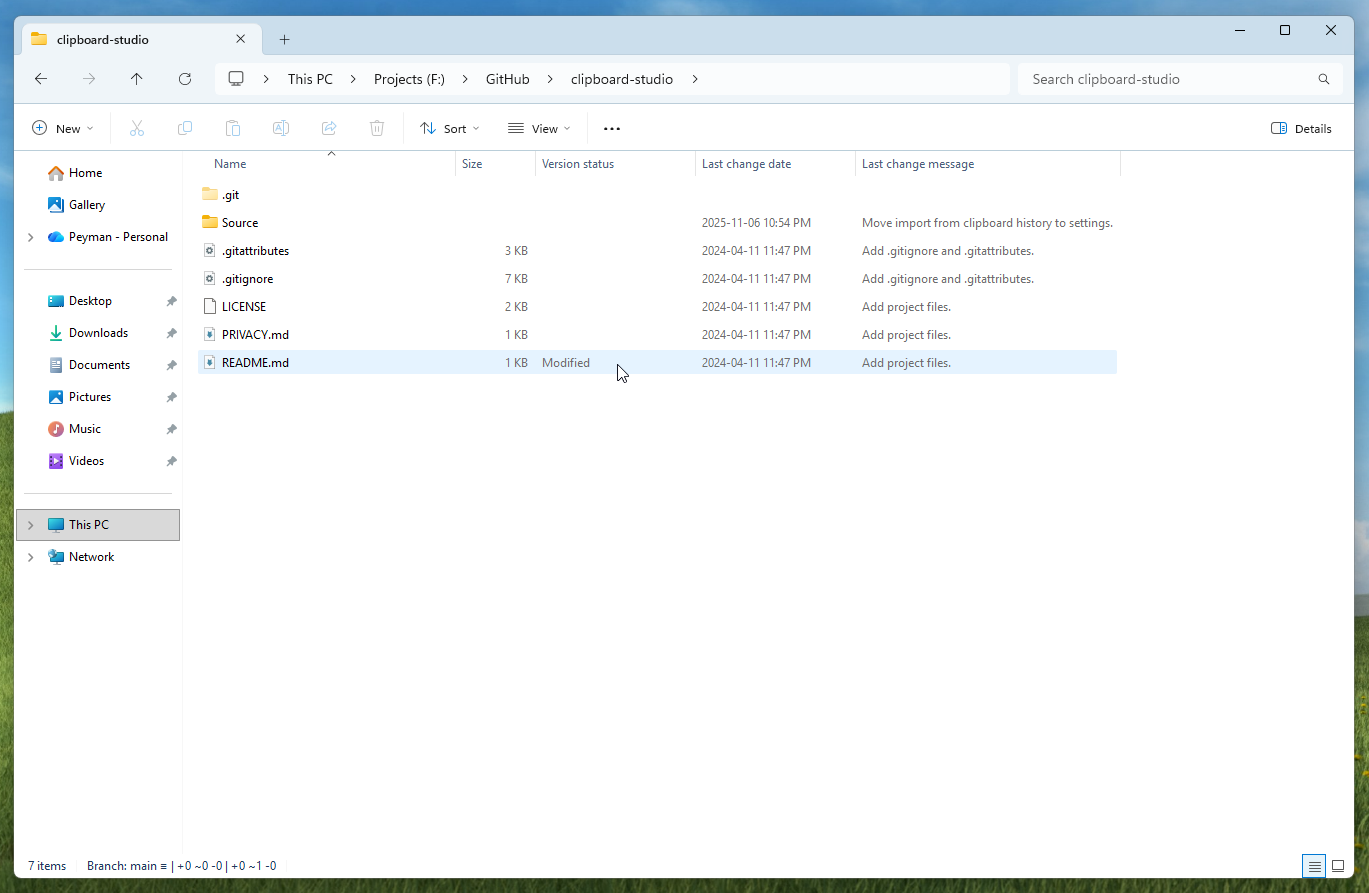Select the README.md file icon
This screenshot has width=1369, height=893.
coord(210,362)
